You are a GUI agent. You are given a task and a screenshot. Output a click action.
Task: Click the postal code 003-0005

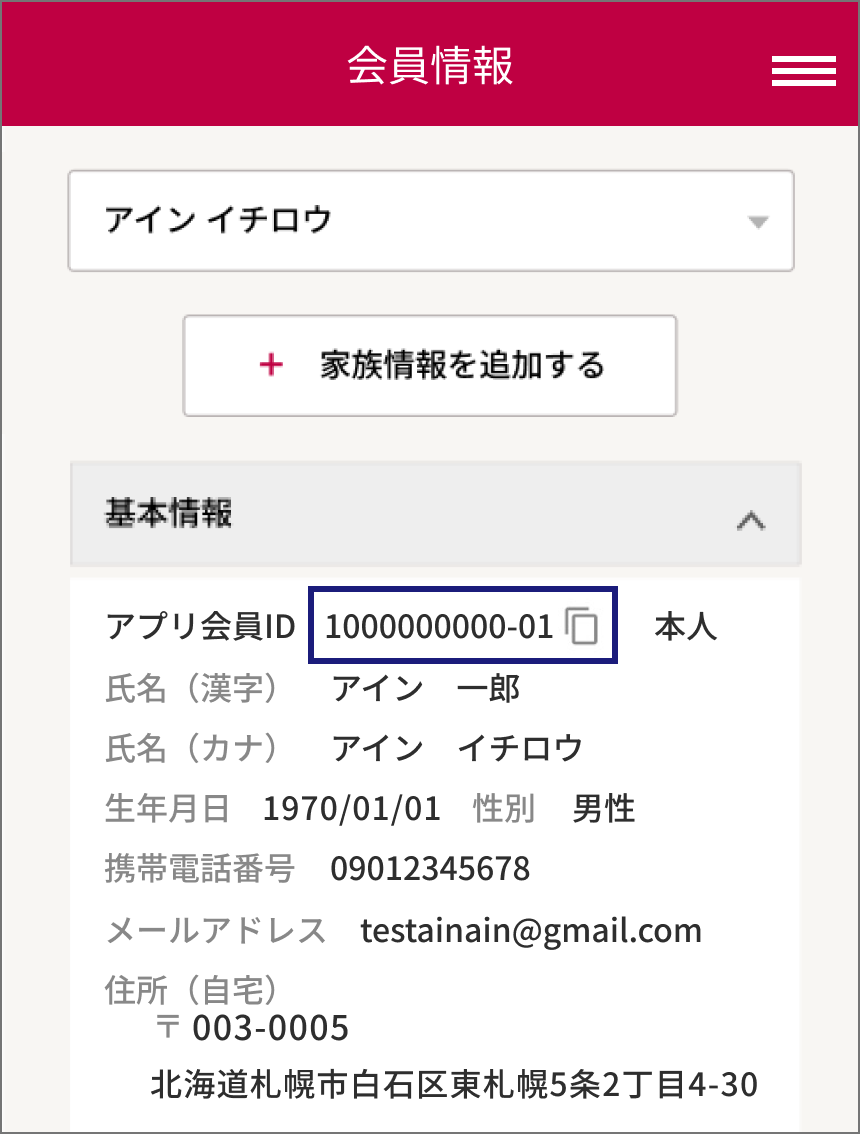click(271, 1028)
